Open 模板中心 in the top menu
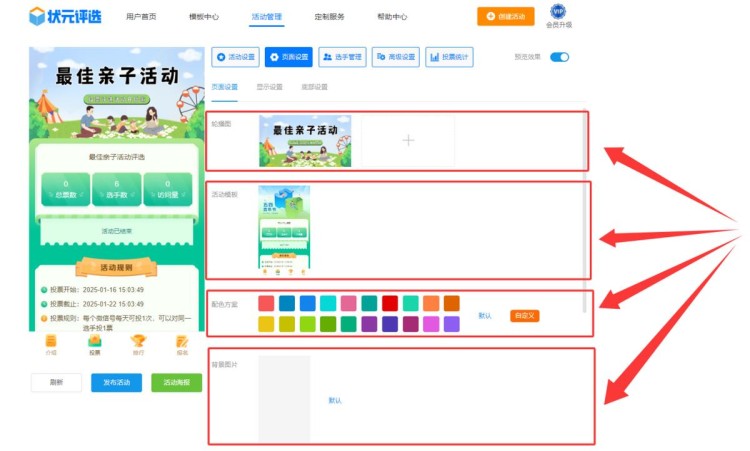This screenshot has width=750, height=451. click(x=203, y=17)
